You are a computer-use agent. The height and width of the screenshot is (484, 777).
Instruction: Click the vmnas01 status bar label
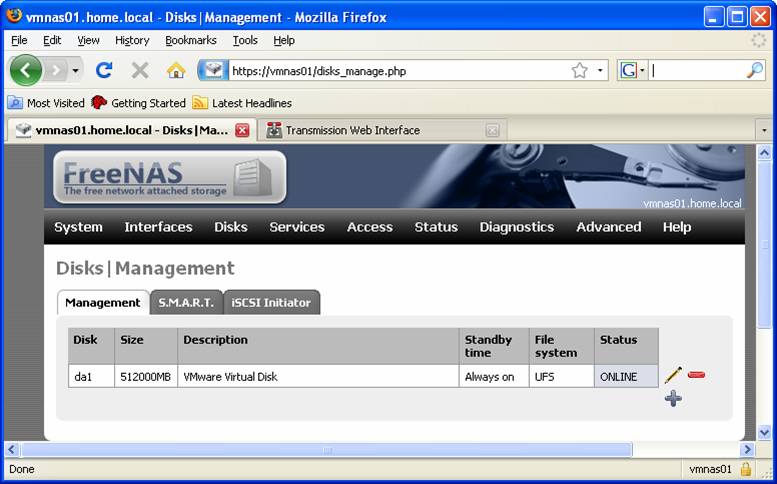[x=710, y=469]
